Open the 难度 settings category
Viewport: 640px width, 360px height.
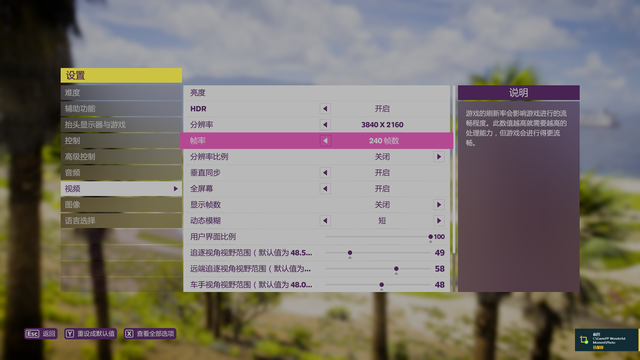[x=121, y=93]
